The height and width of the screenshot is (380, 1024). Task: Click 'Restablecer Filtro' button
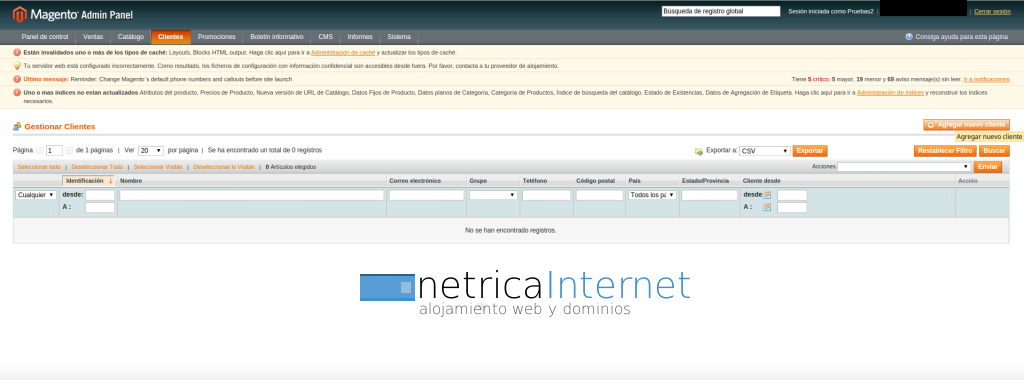[946, 151]
